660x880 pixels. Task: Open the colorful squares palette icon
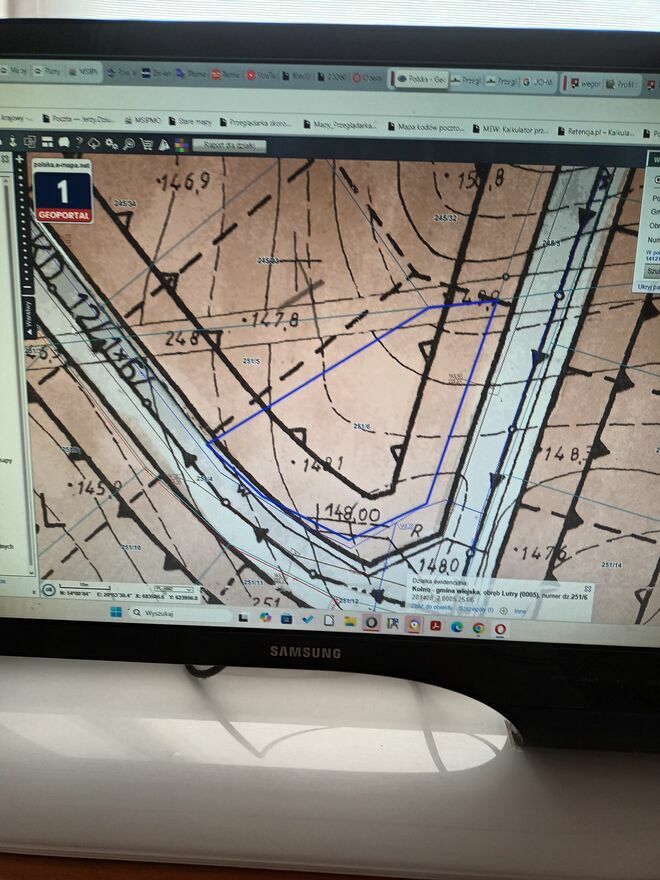coord(181,145)
